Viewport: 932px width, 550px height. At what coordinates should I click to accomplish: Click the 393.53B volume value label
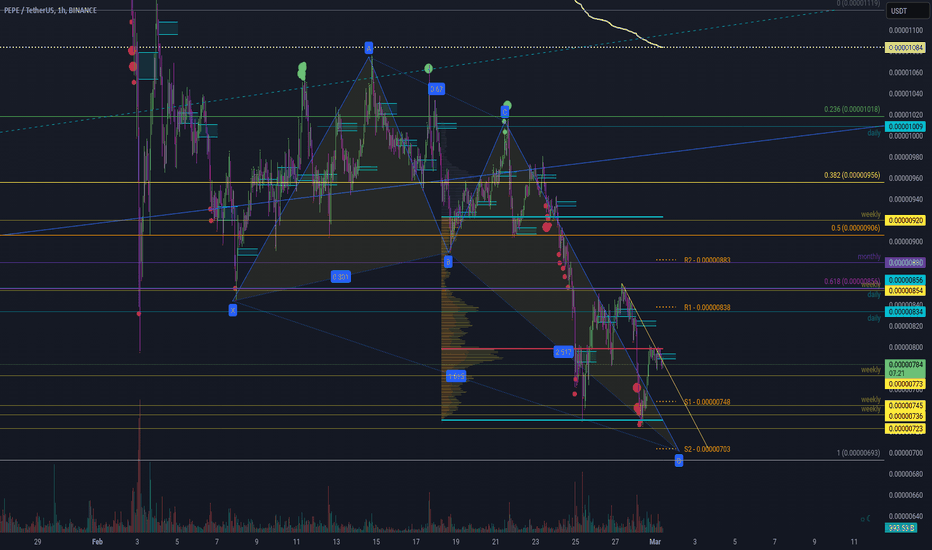(900, 528)
